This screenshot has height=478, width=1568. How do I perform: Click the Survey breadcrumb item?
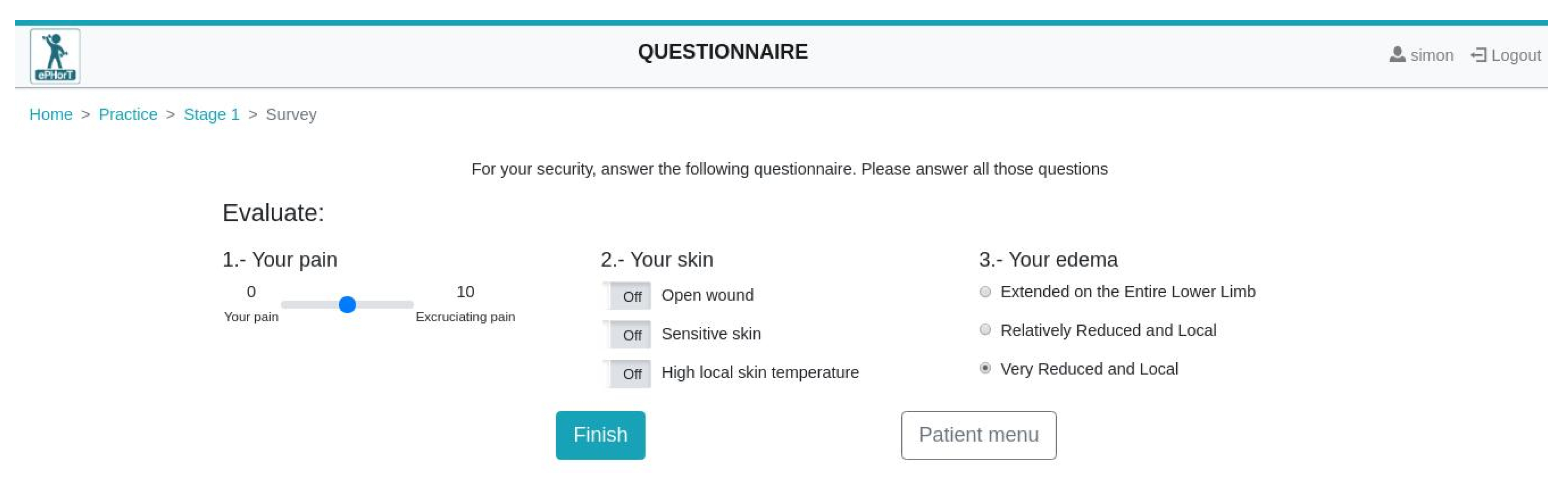(x=291, y=115)
